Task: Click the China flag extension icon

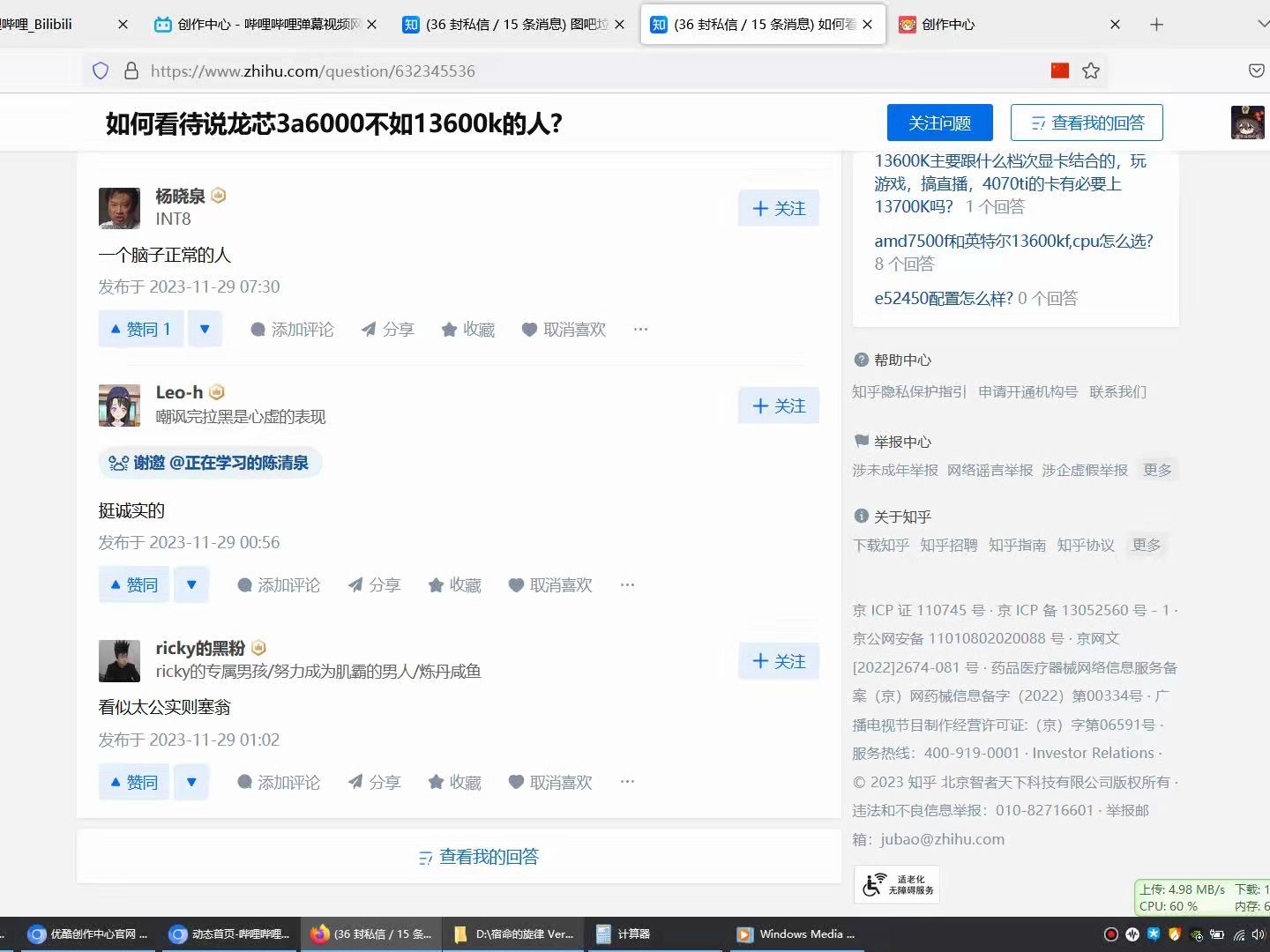Action: coord(1060,71)
